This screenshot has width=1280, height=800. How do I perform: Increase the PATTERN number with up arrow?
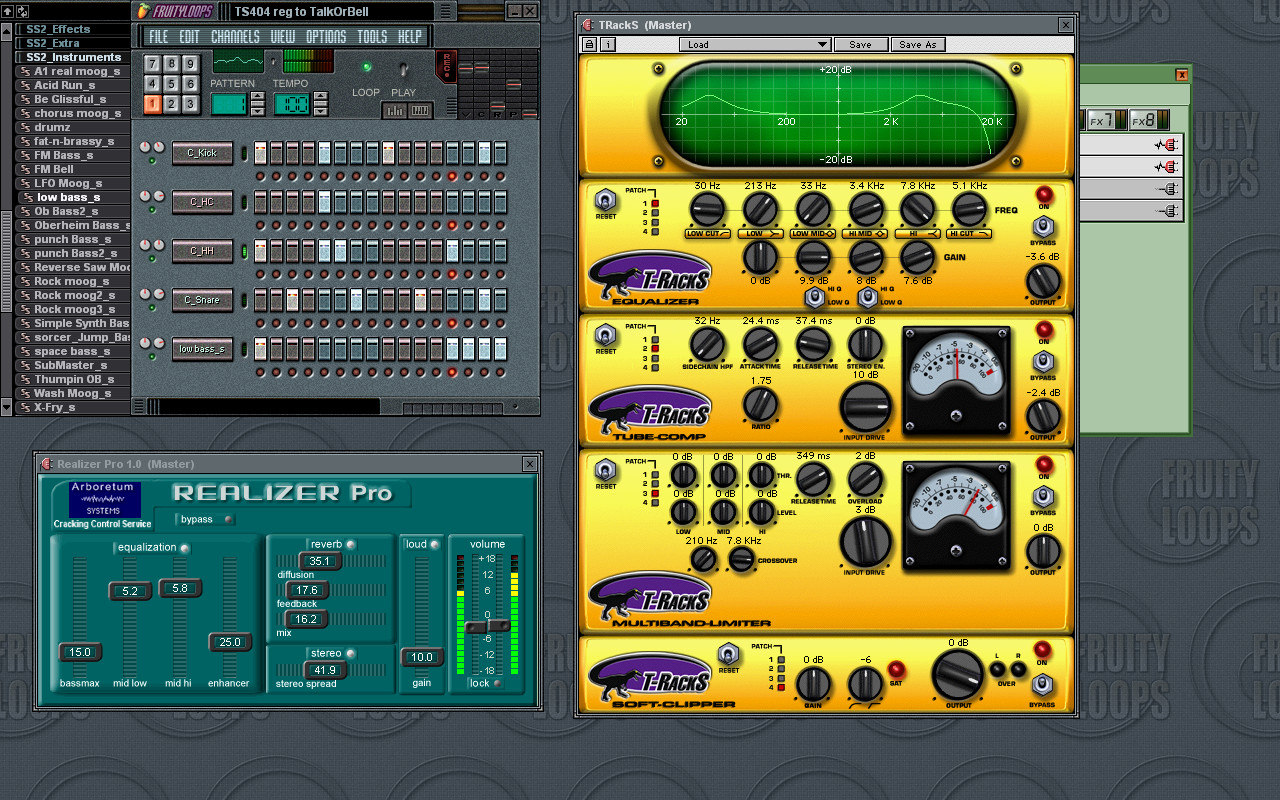coord(257,98)
